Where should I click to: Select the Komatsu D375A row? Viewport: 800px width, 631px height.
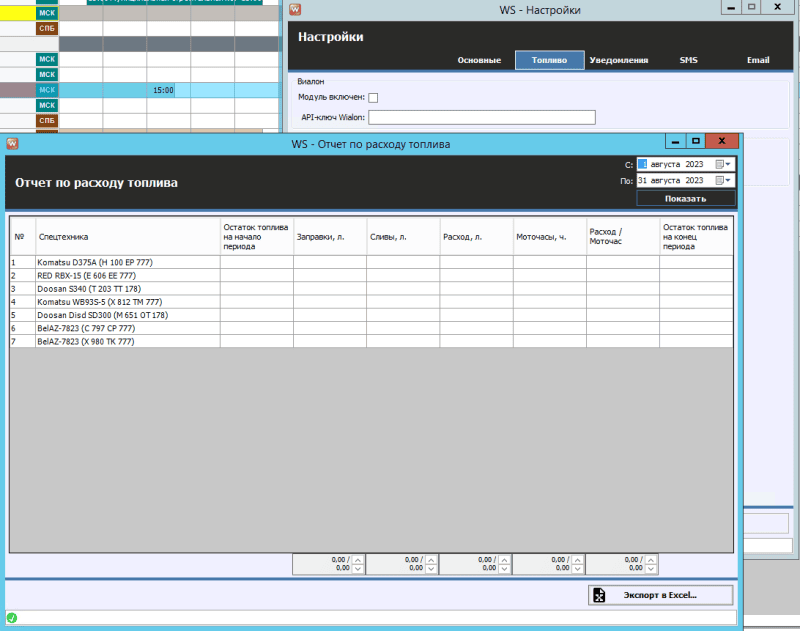tap(127, 262)
